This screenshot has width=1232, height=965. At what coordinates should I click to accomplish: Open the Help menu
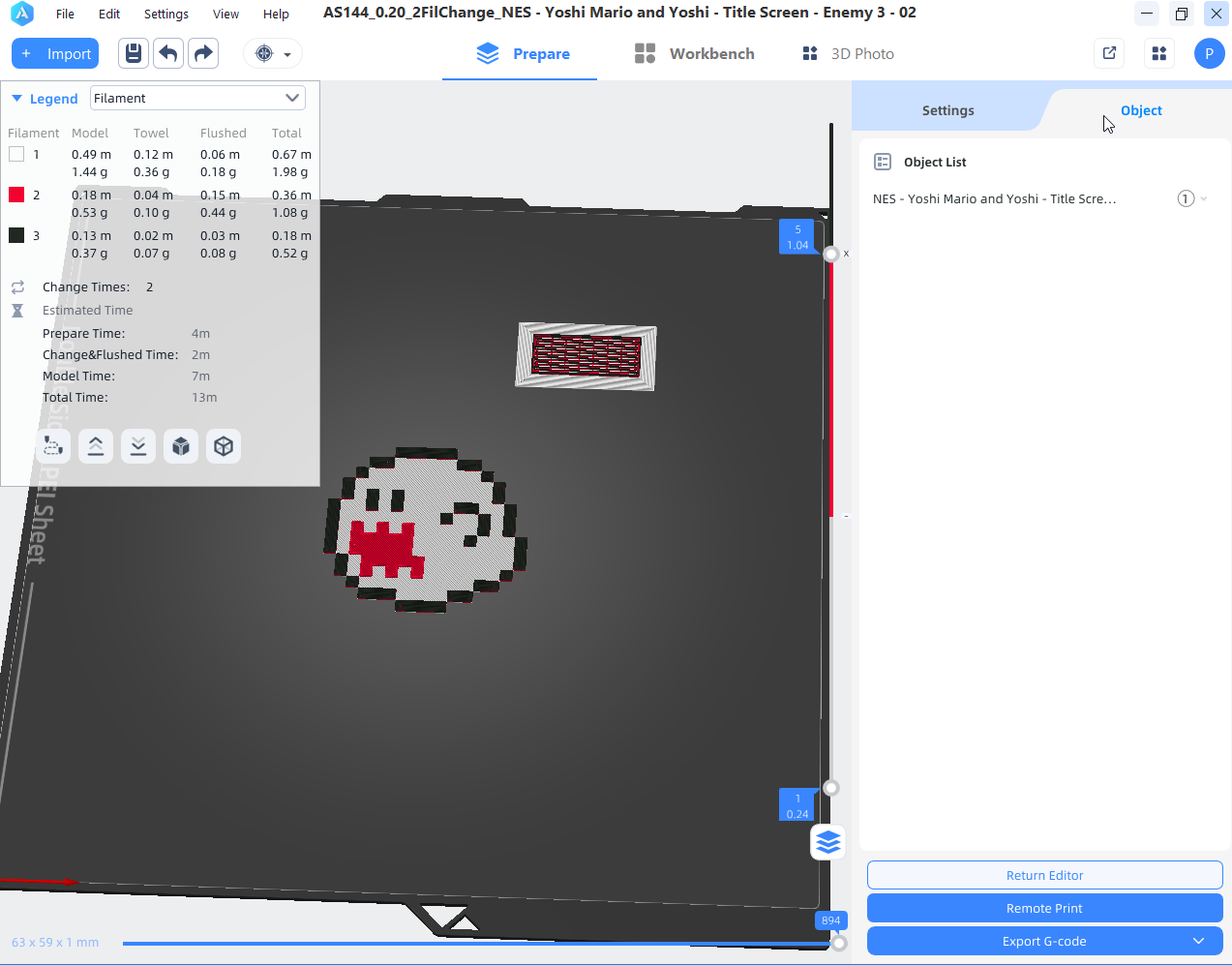click(276, 14)
